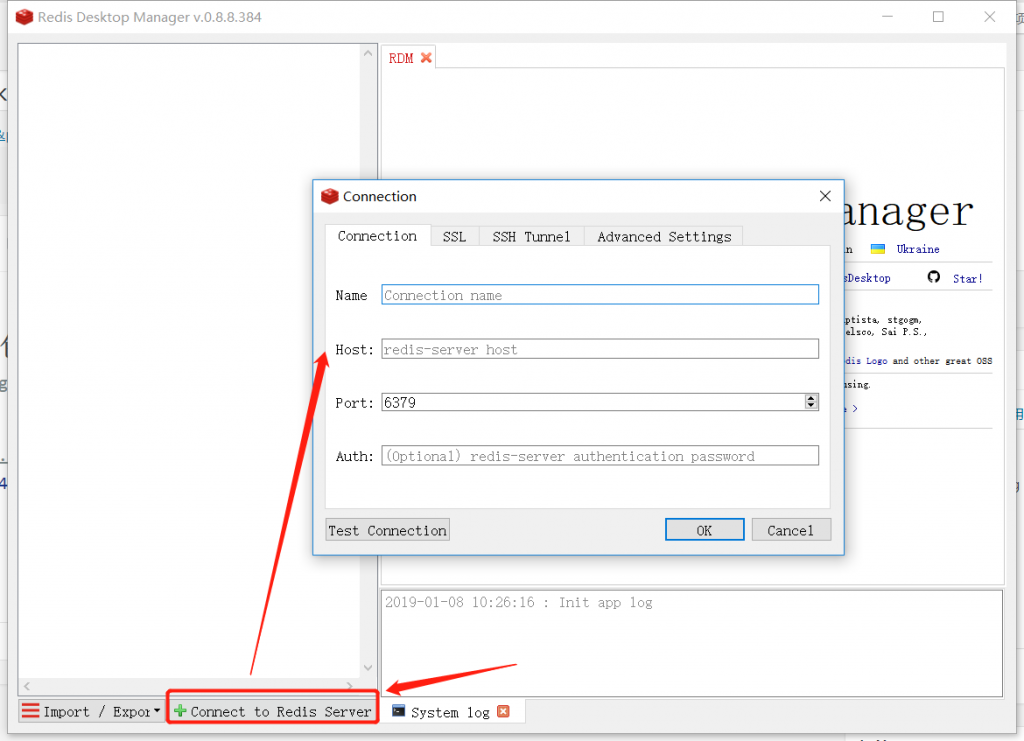Decrease the Port value with down arrow
This screenshot has height=741, width=1024.
point(811,406)
